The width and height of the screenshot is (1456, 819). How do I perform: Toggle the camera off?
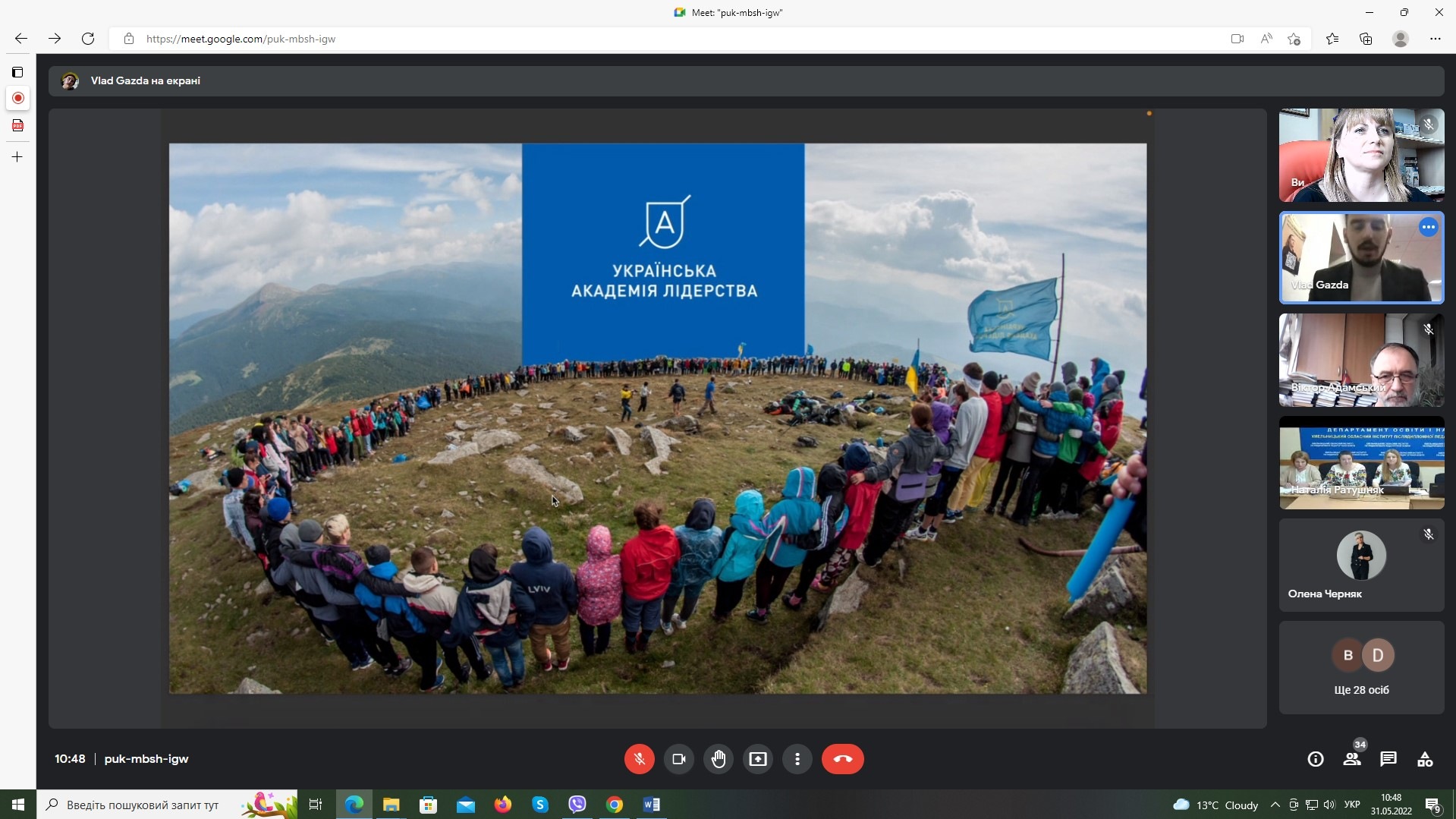(x=678, y=759)
